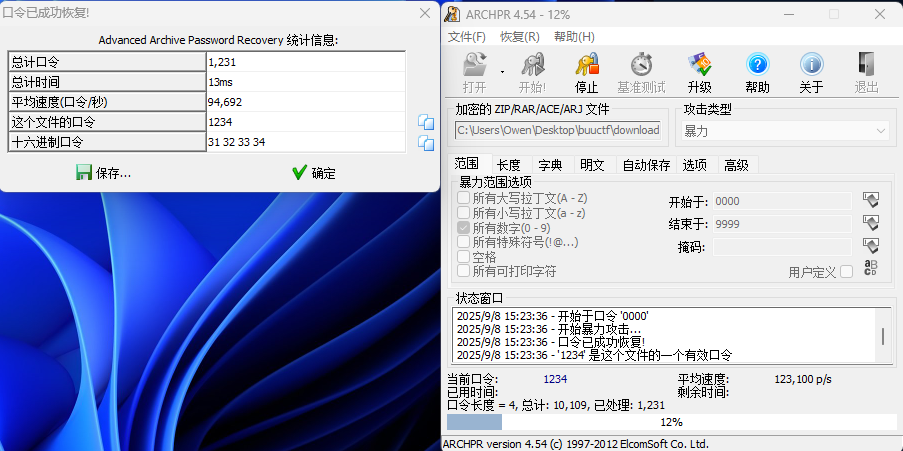Click icon beside 掩码 field
The image size is (903, 451).
click(870, 246)
